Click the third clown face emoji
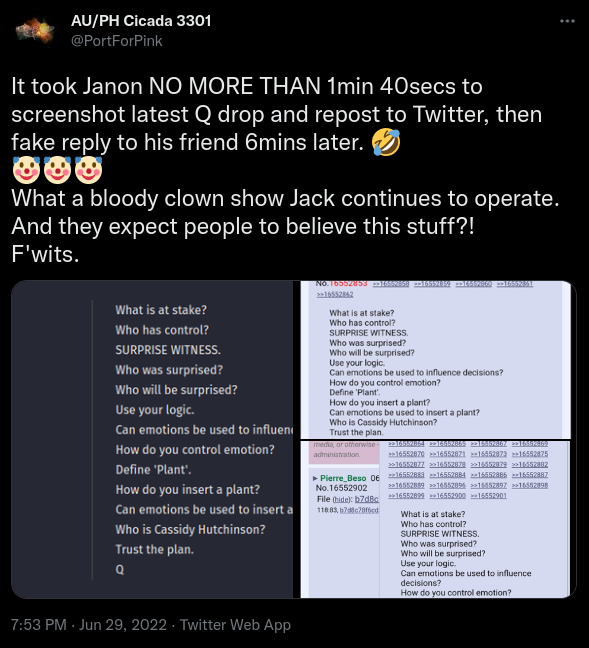 88,170
